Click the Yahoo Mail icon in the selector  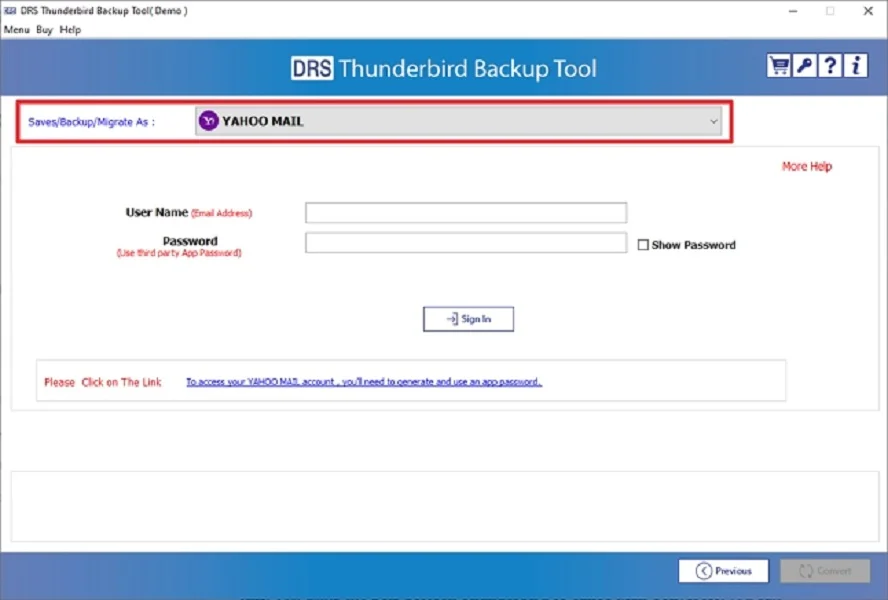coord(208,121)
